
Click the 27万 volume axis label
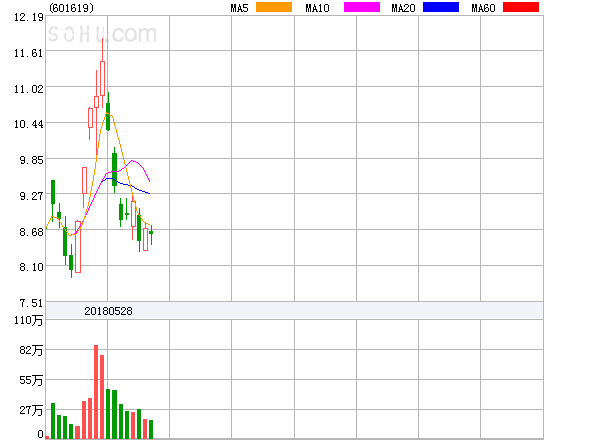click(x=31, y=410)
